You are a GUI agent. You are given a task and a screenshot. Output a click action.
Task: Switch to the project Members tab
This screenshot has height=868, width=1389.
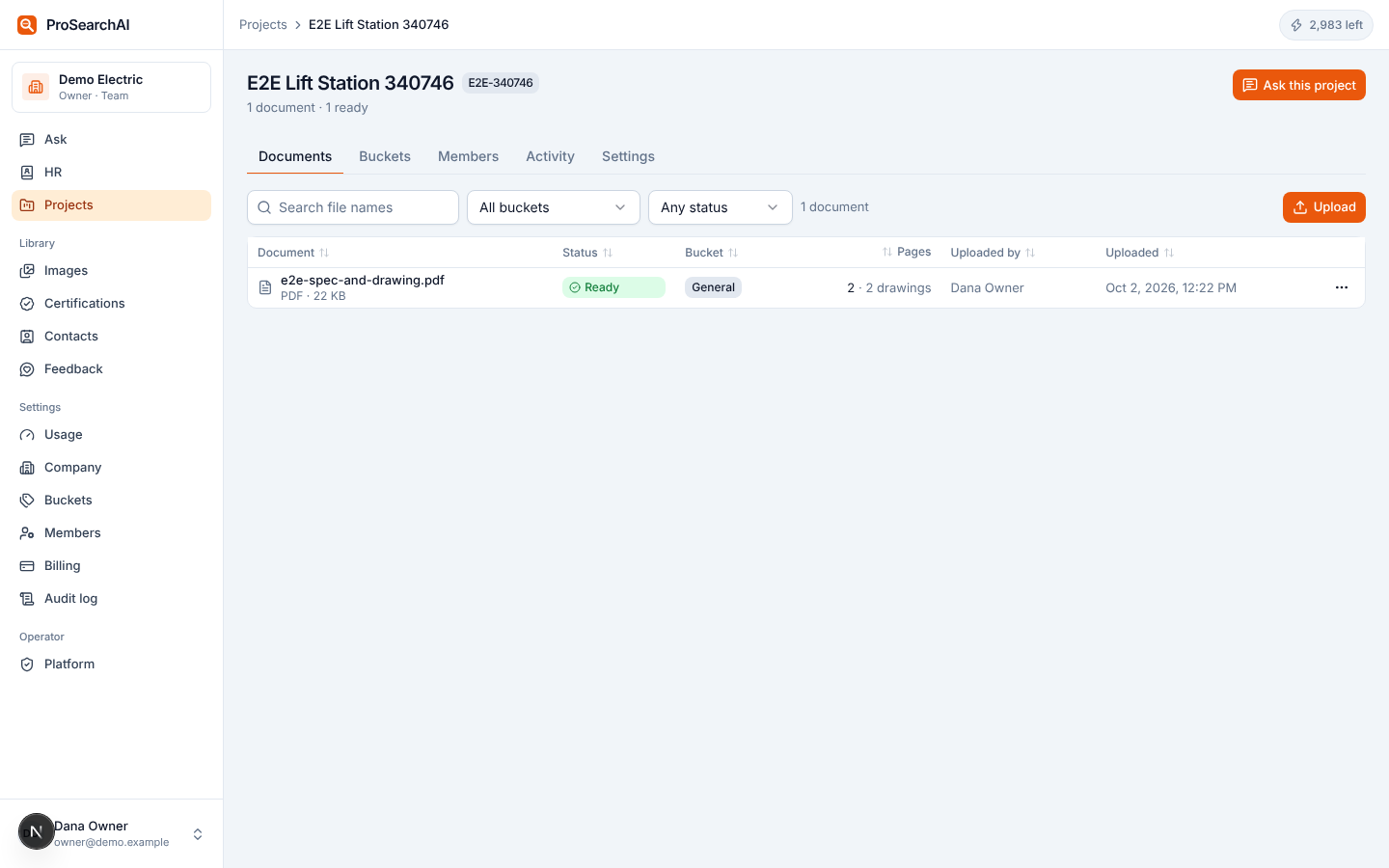click(468, 156)
